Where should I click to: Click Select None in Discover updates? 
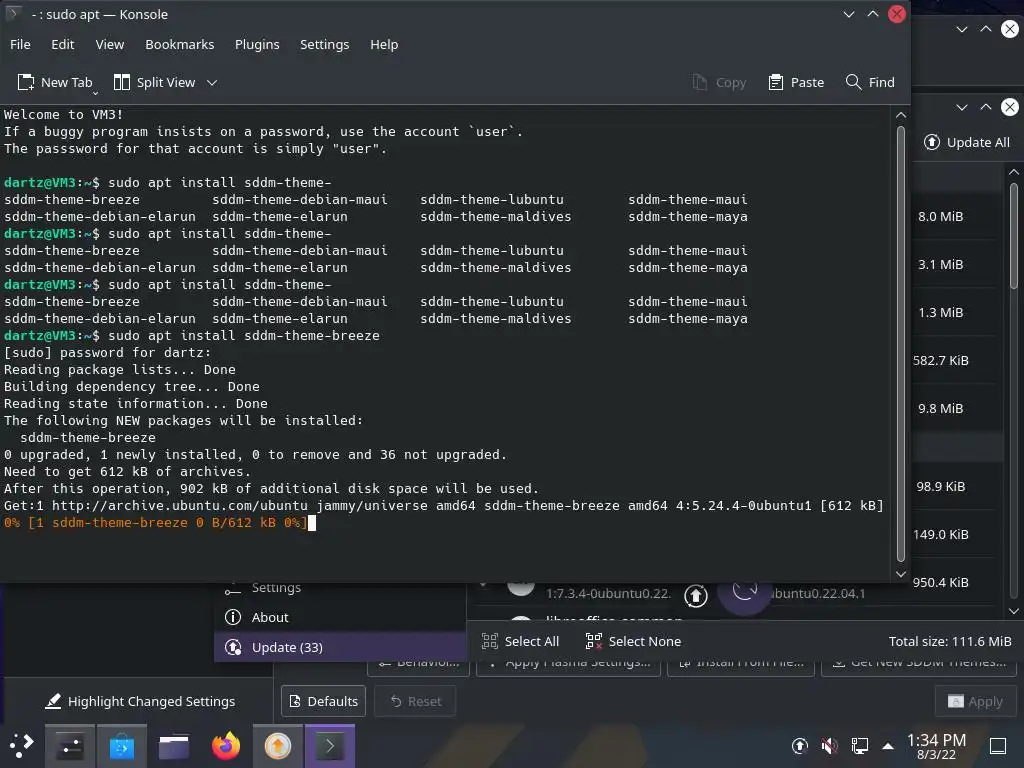pyautogui.click(x=633, y=641)
